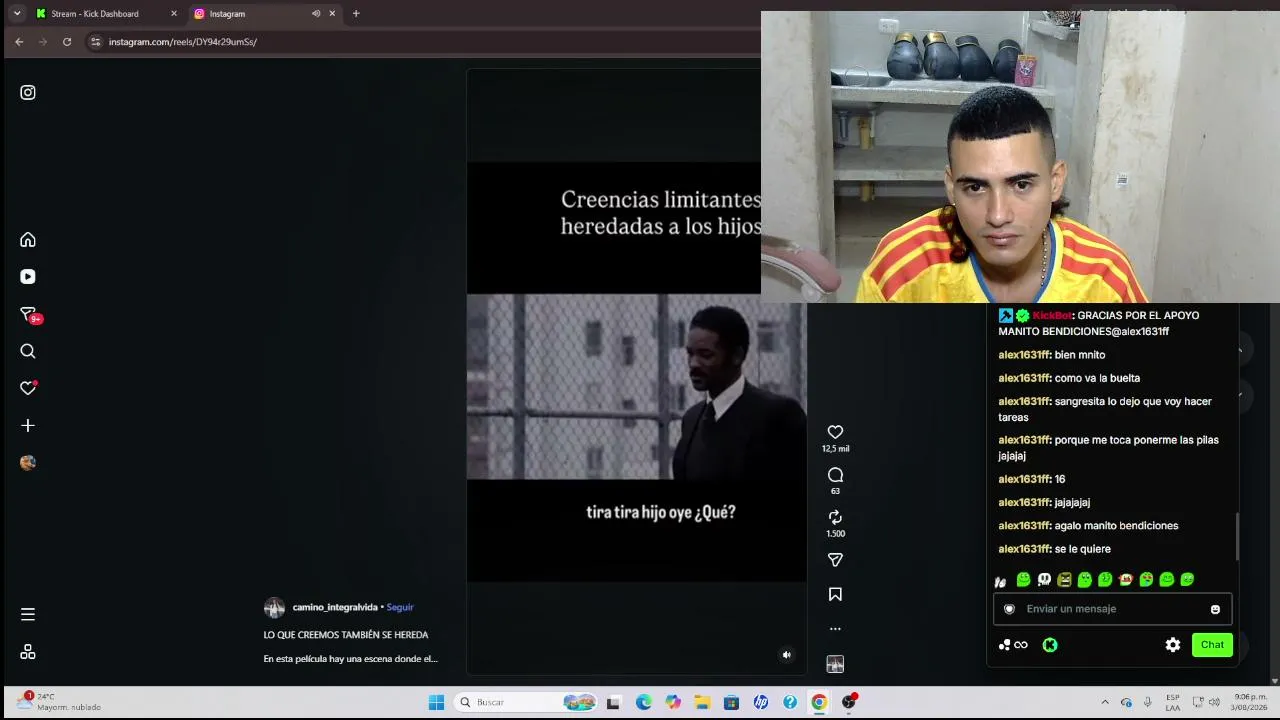Open the Instagram More hamburger menu
Image resolution: width=1280 pixels, height=720 pixels.
point(28,614)
